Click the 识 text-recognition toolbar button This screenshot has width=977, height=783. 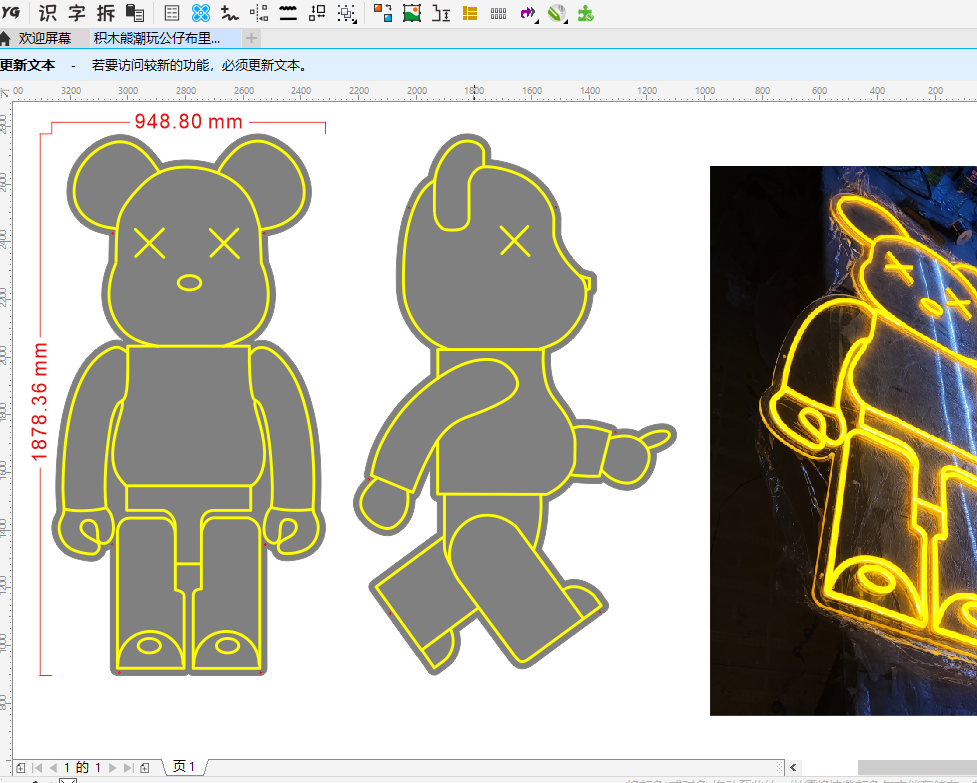tap(47, 13)
